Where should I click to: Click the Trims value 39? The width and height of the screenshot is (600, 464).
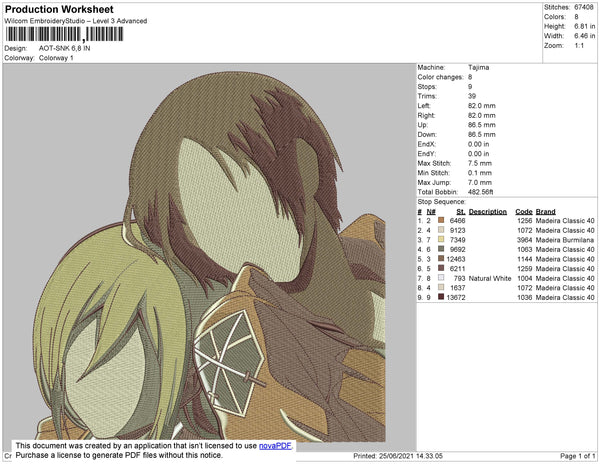472,96
